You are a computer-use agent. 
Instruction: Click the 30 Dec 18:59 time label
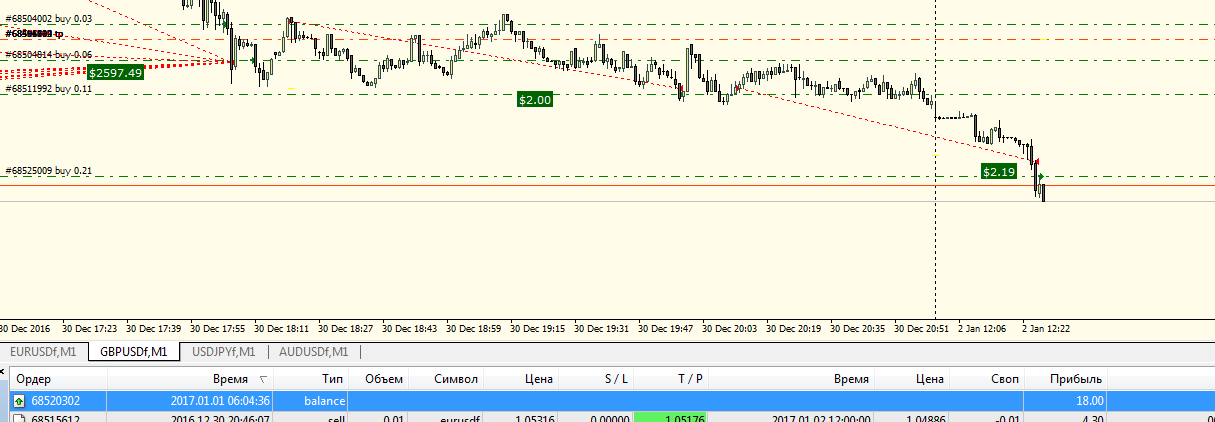pos(473,327)
